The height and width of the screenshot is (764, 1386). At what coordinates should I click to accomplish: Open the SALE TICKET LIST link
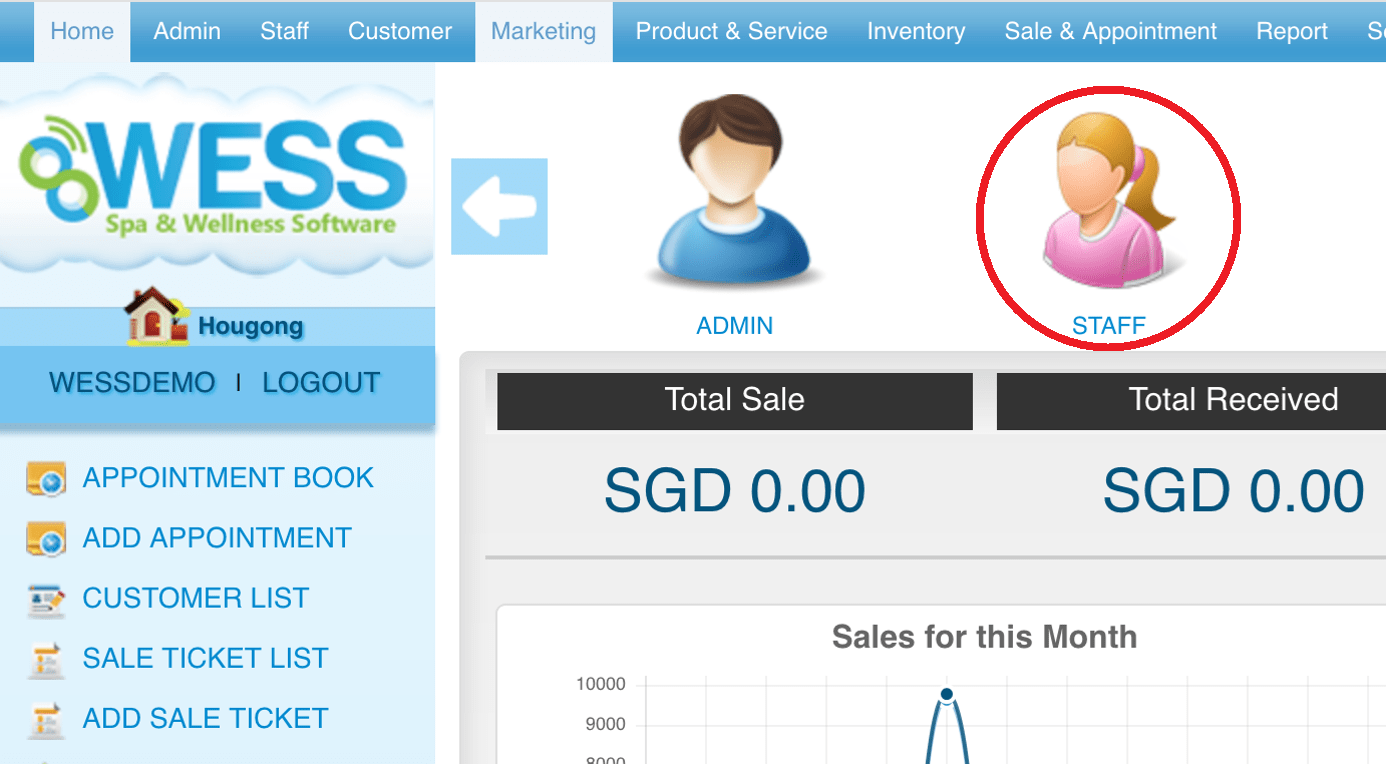click(x=206, y=658)
